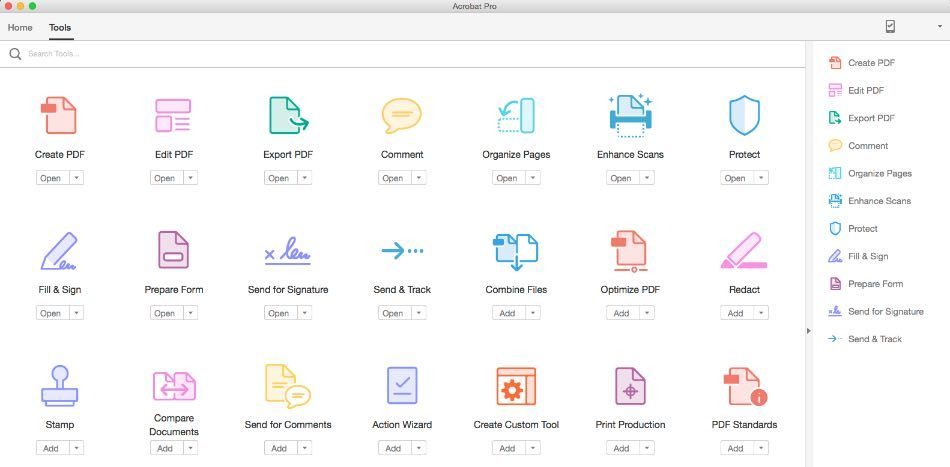
Task: Select the Combine Files icon
Action: pyautogui.click(x=516, y=251)
